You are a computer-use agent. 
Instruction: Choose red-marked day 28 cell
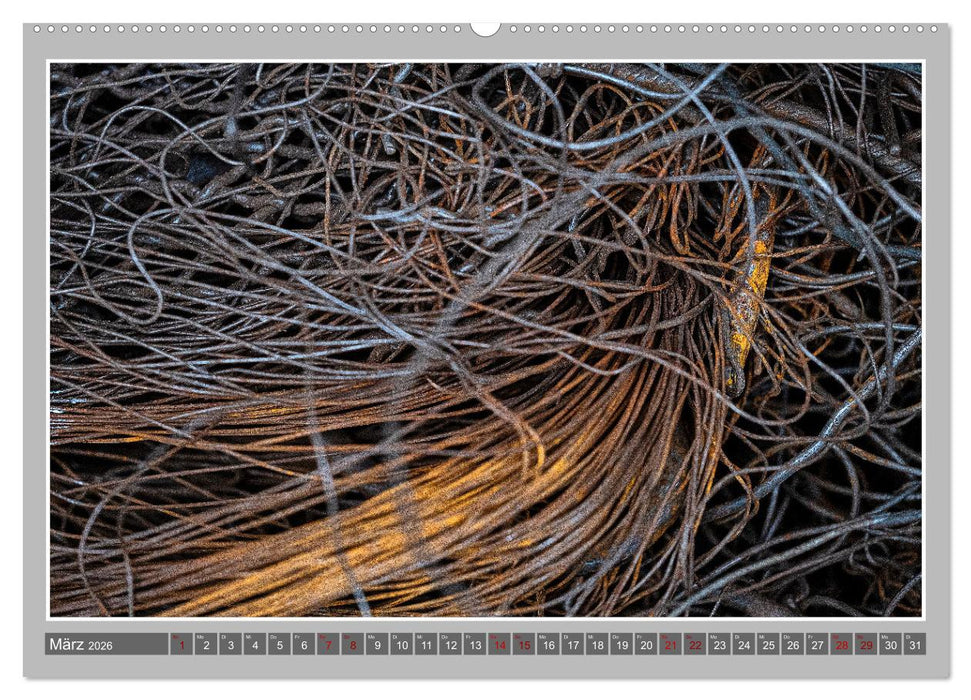pos(841,645)
